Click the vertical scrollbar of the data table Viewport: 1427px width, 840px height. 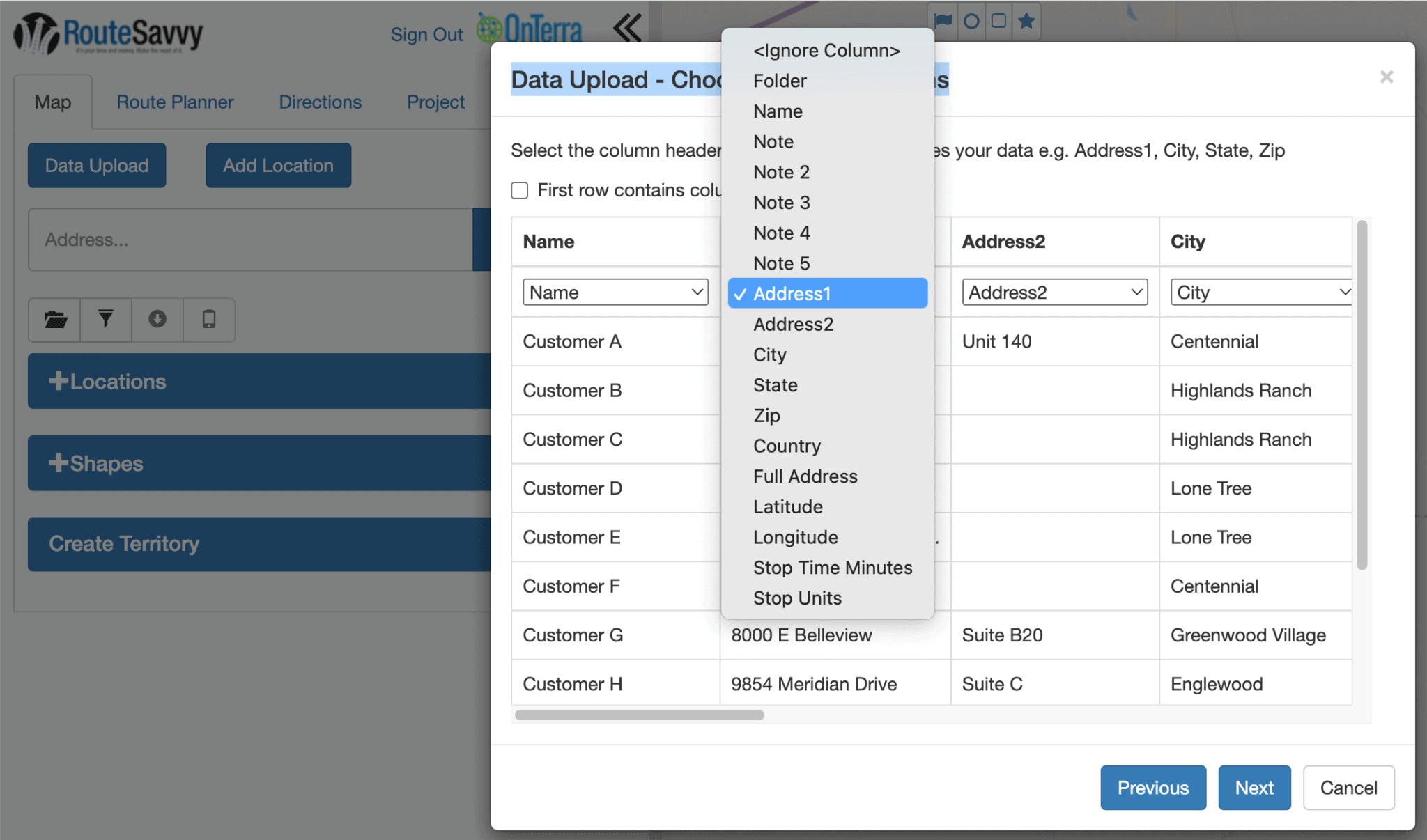[1362, 395]
